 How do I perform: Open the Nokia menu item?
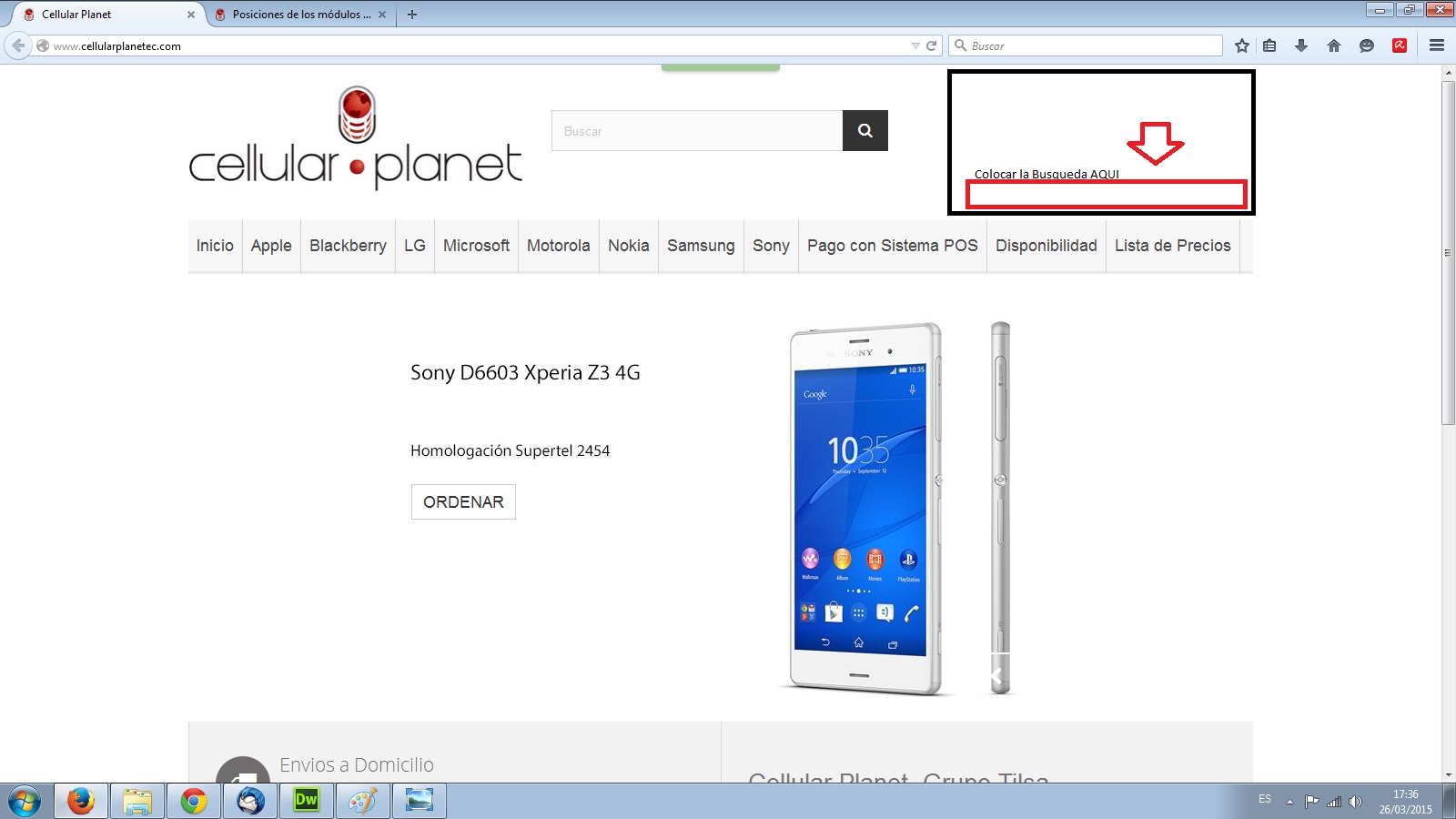[x=629, y=246]
